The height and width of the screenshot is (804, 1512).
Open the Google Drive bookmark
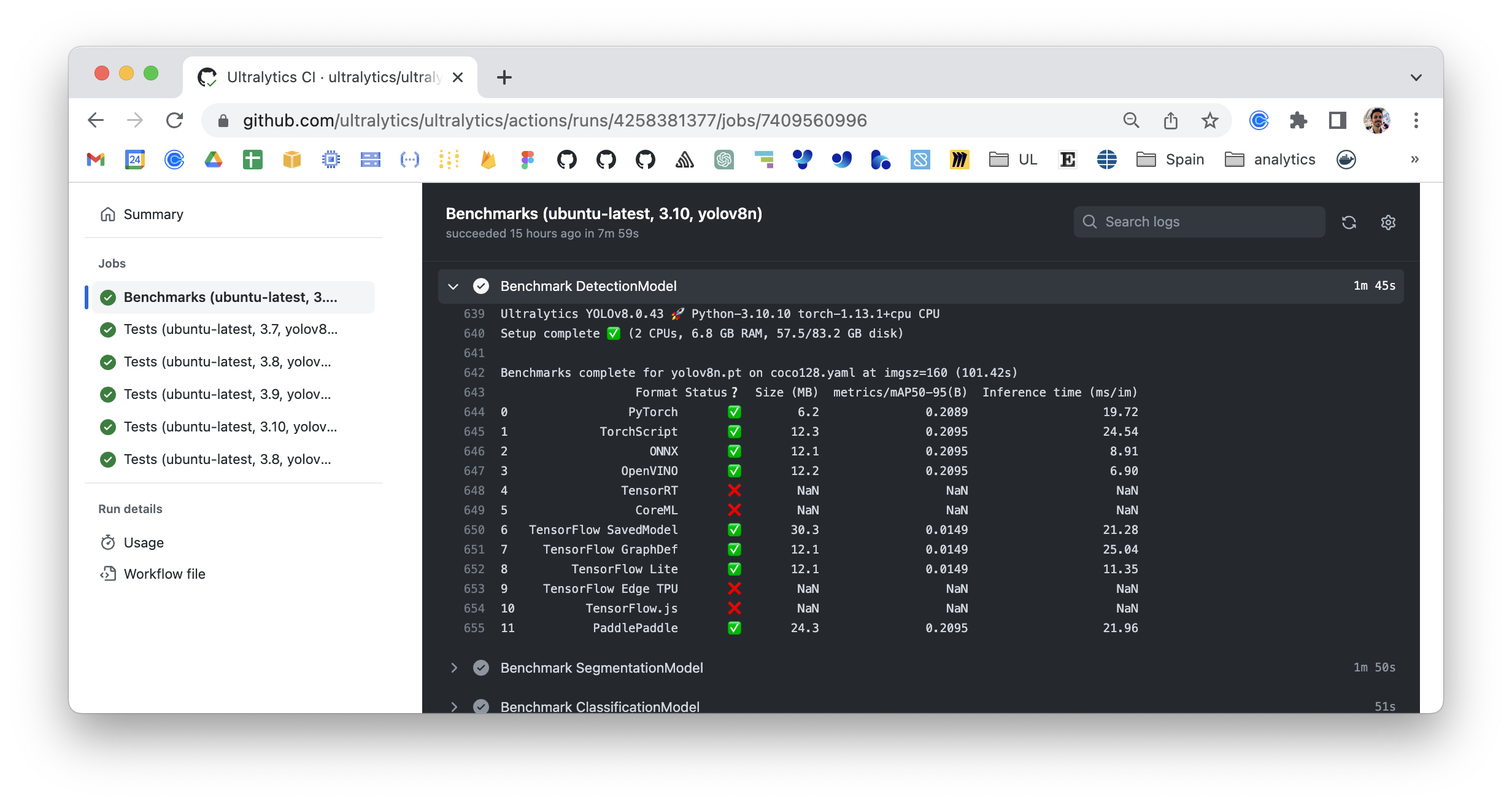[x=213, y=159]
